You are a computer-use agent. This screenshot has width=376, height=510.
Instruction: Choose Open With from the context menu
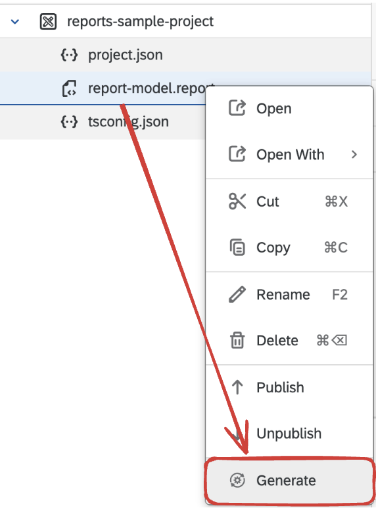[x=289, y=154]
